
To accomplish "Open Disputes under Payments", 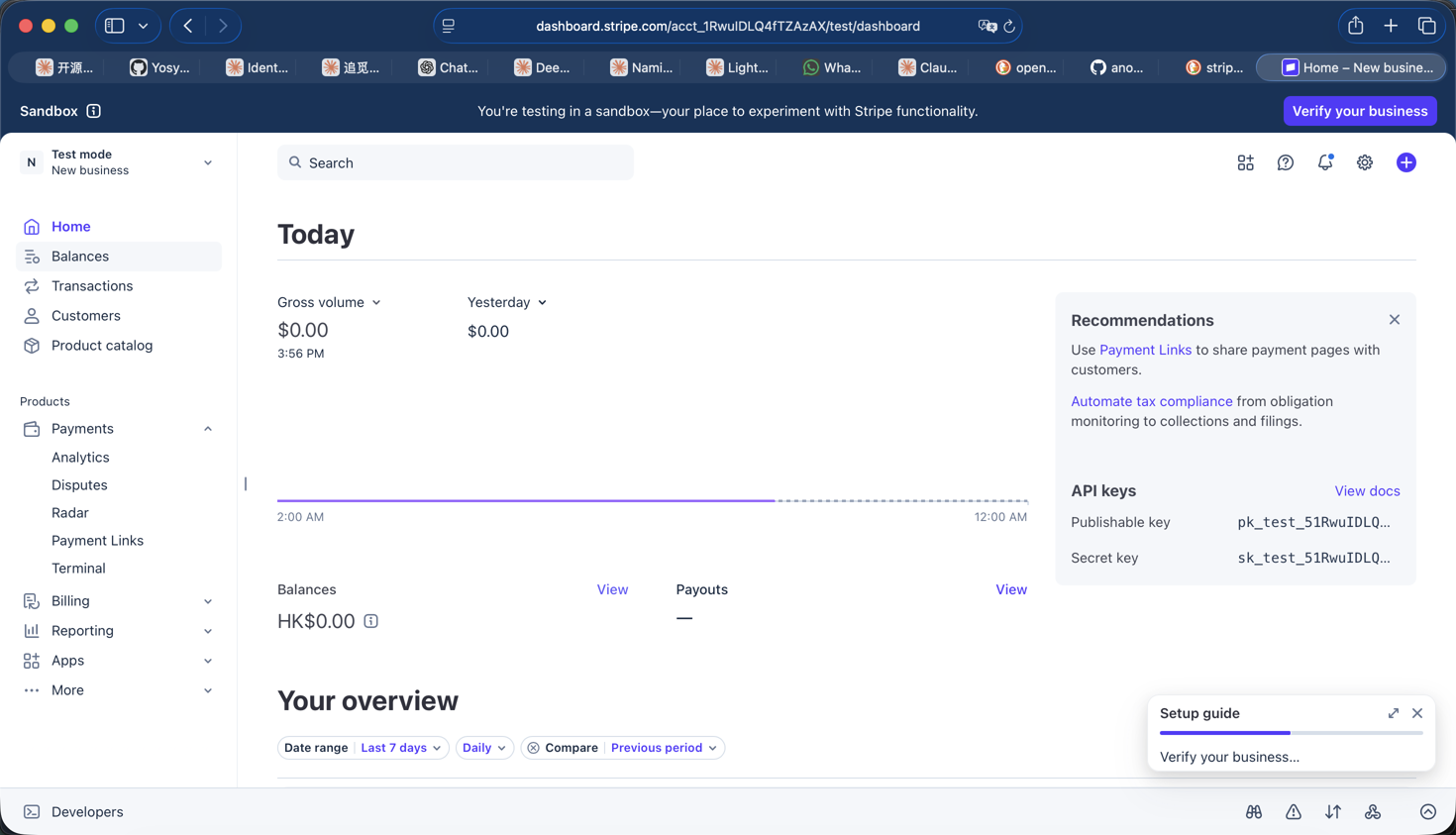I will click(79, 485).
